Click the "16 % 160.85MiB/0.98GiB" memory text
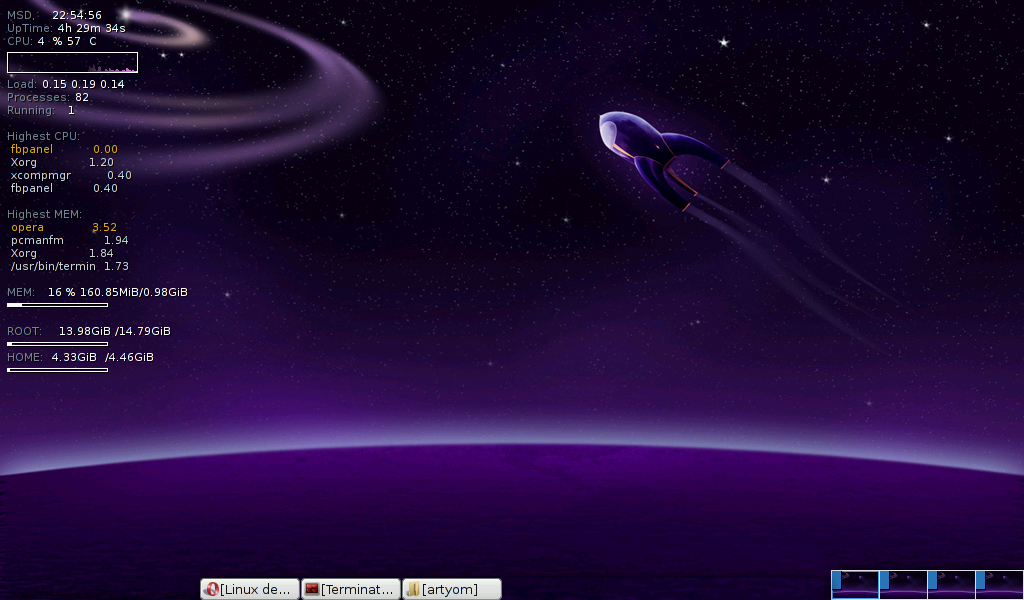This screenshot has width=1024, height=600. pyautogui.click(x=118, y=292)
